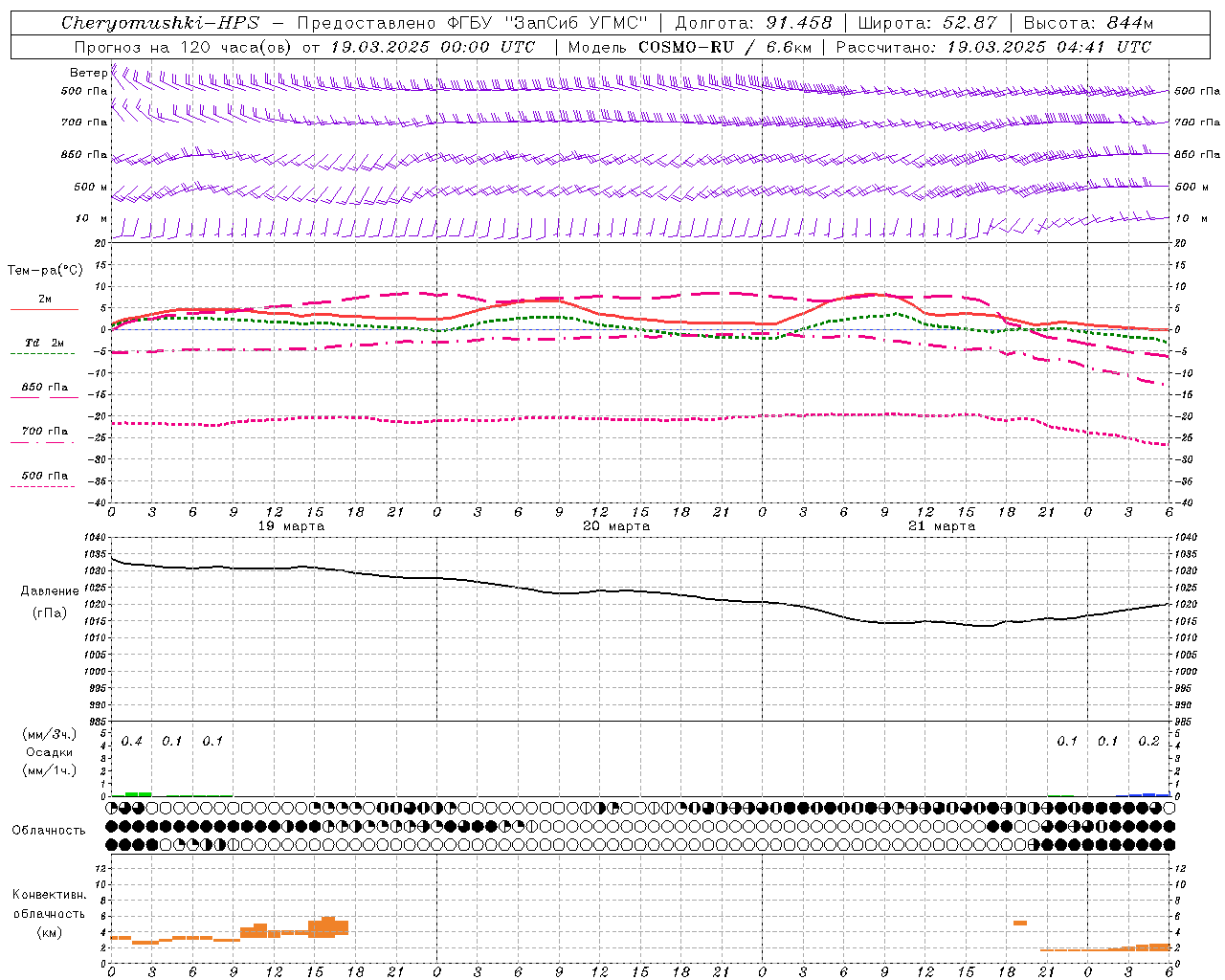Click the 700 гПа dash-dot legend line
Screen dimensions: 1225x980
42,442
